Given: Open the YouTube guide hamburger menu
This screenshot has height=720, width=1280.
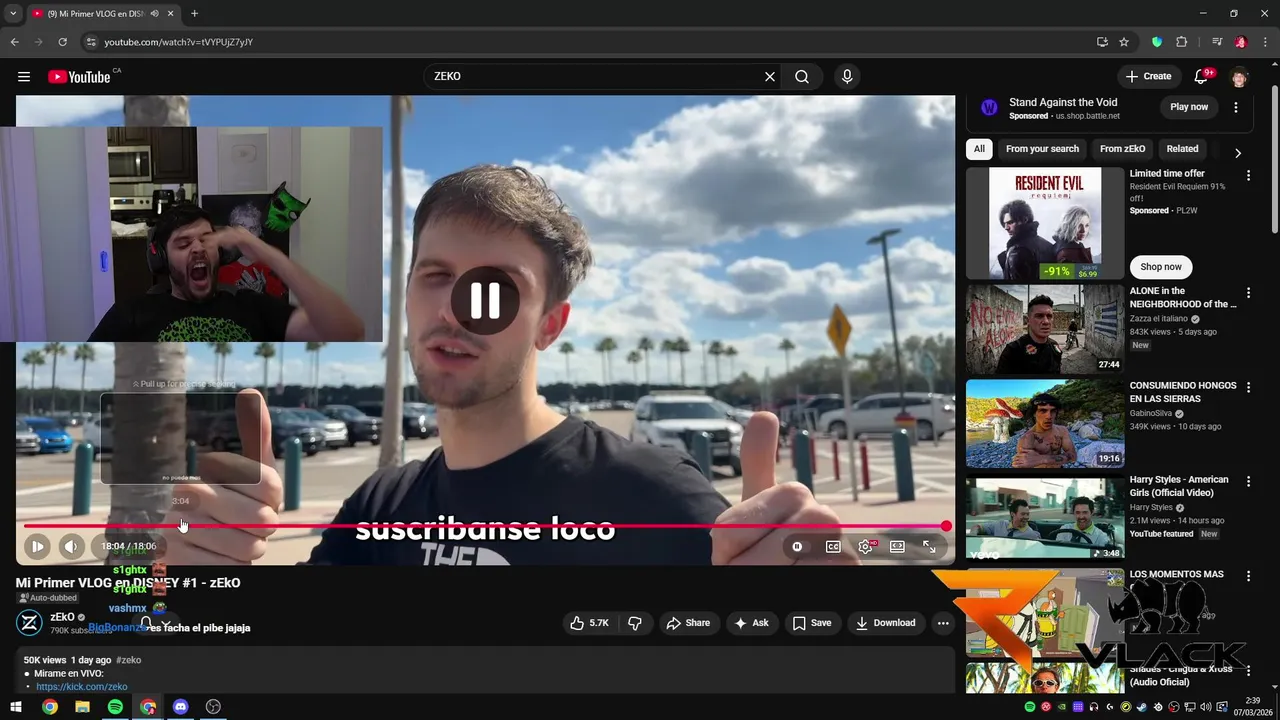Looking at the screenshot, I should pyautogui.click(x=24, y=77).
